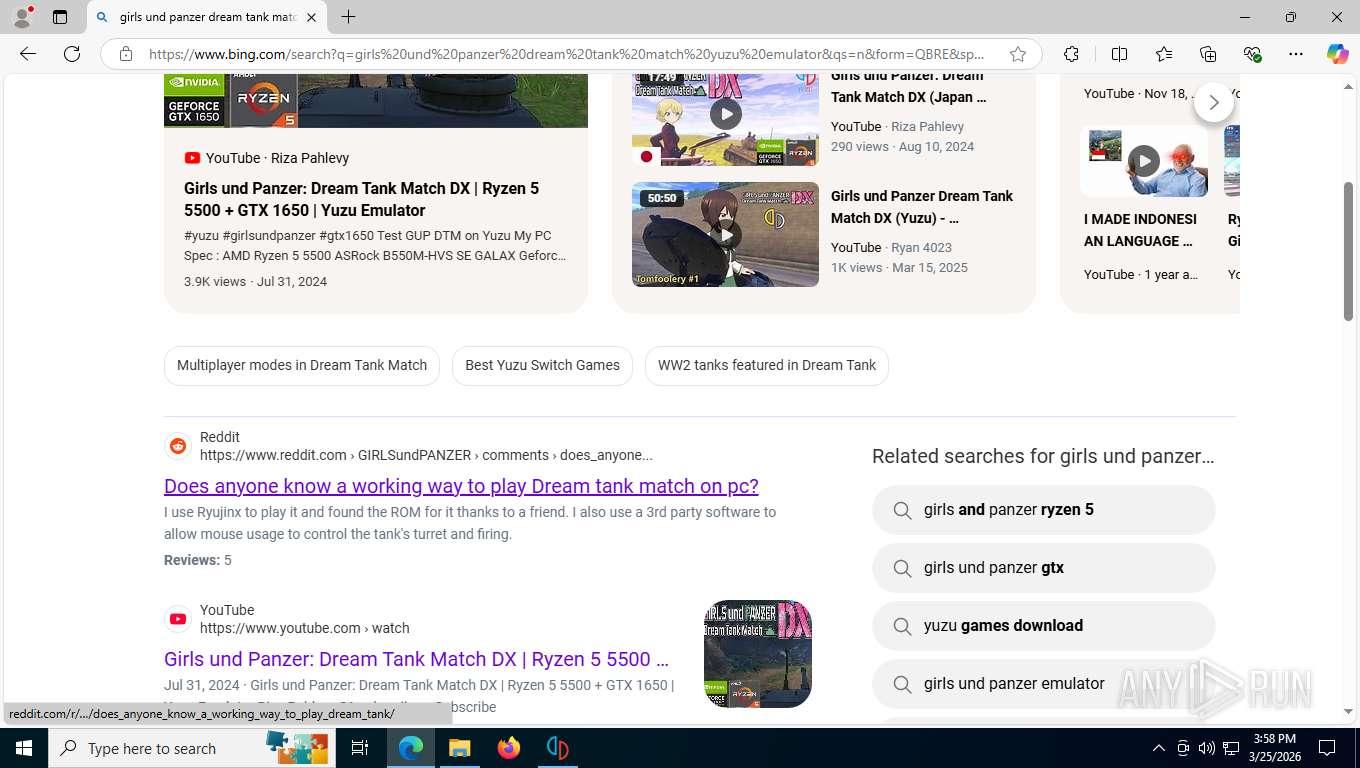Click the address bar URL

(567, 54)
